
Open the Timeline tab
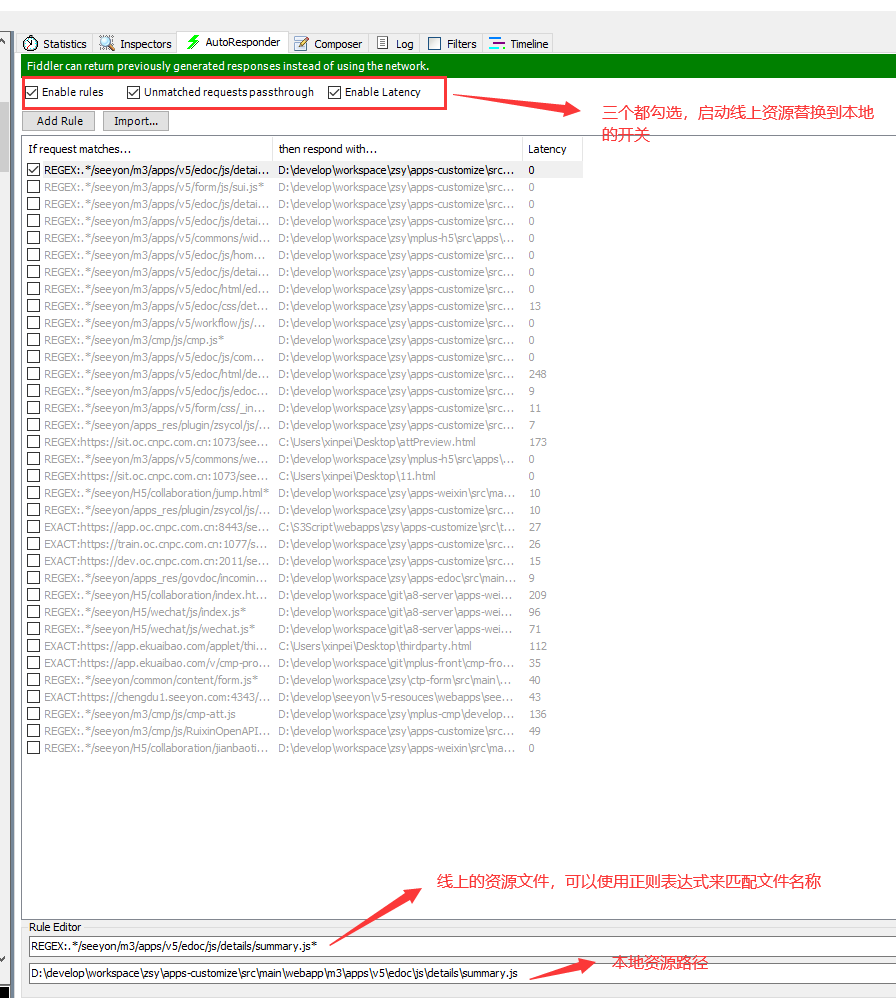tap(519, 43)
